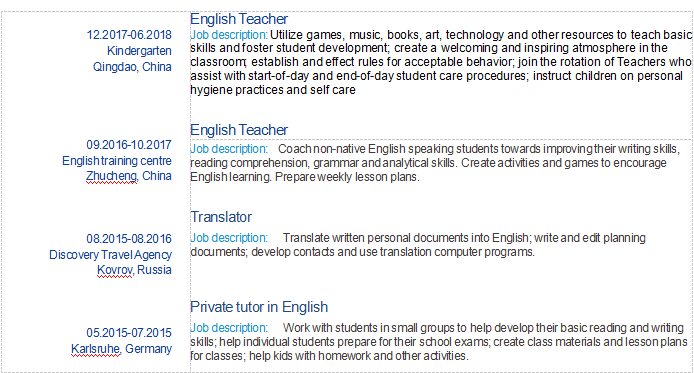The height and width of the screenshot is (373, 694).
Task: Click the date range 08.2015-08.2016
Action: [x=129, y=239]
